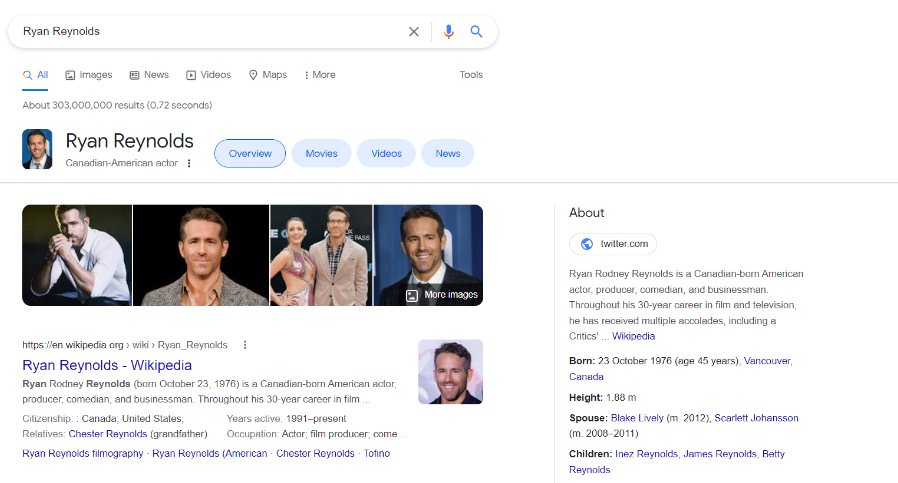This screenshot has height=483, width=898.
Task: Click Years active: 1991–present text
Action: [286, 419]
